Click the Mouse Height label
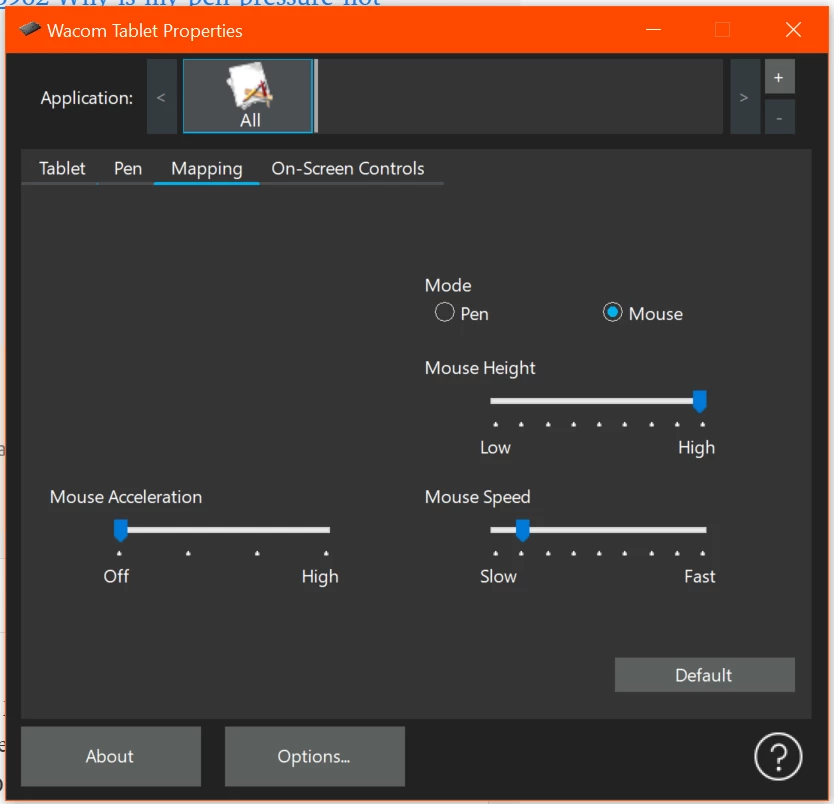 tap(480, 368)
